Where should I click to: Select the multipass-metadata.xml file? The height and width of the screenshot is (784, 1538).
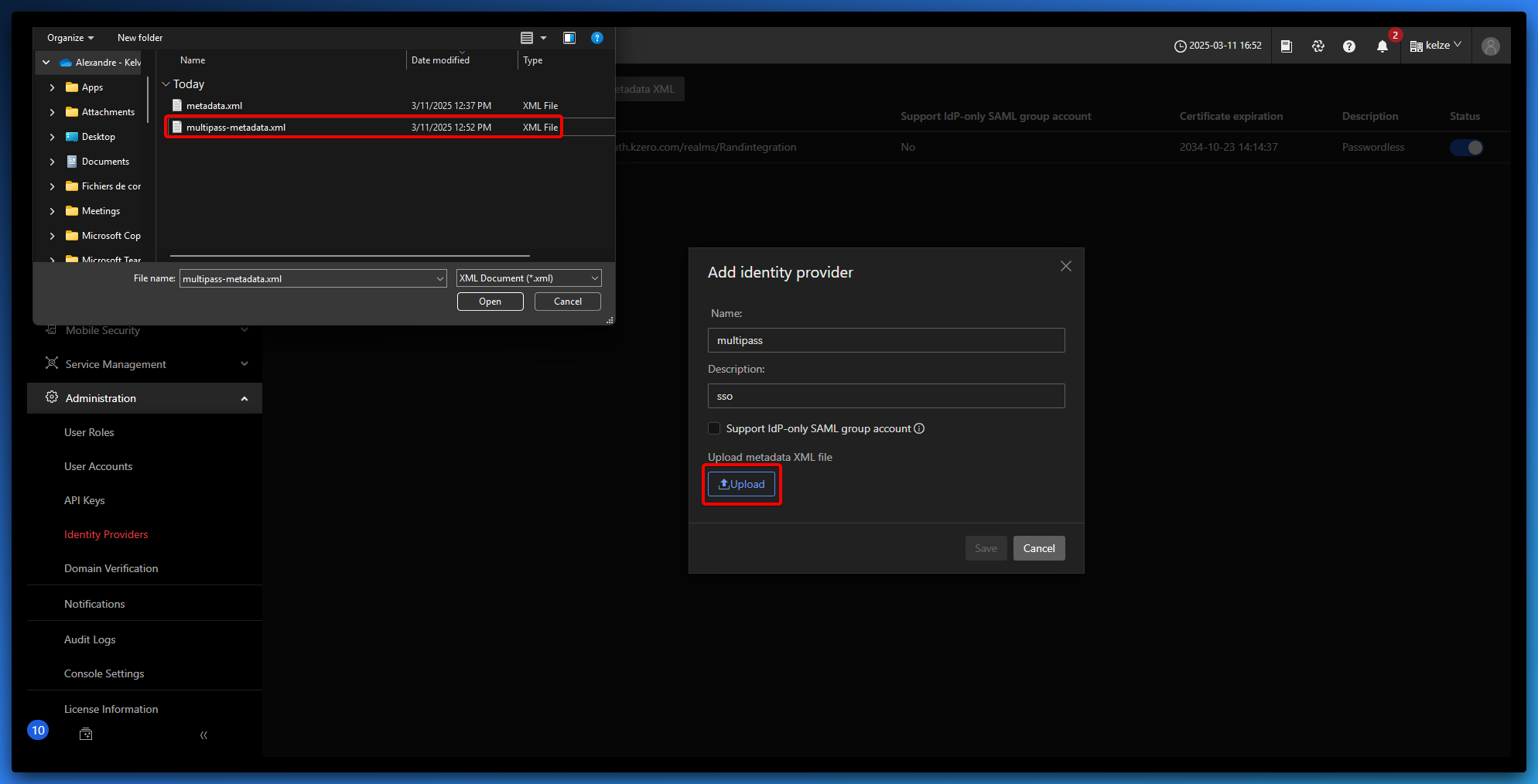236,128
